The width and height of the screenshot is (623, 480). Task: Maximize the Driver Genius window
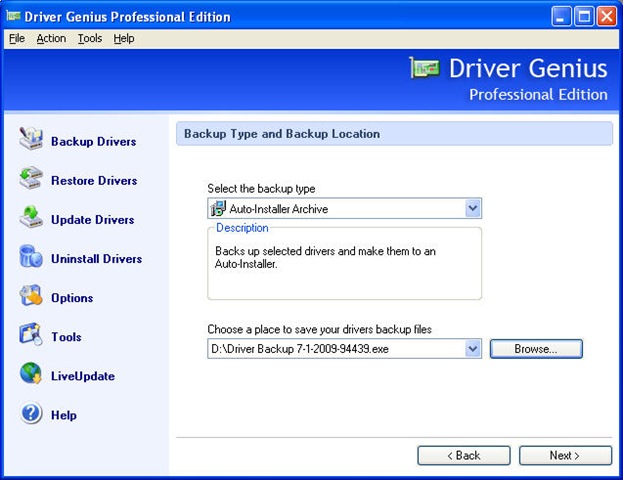[584, 16]
